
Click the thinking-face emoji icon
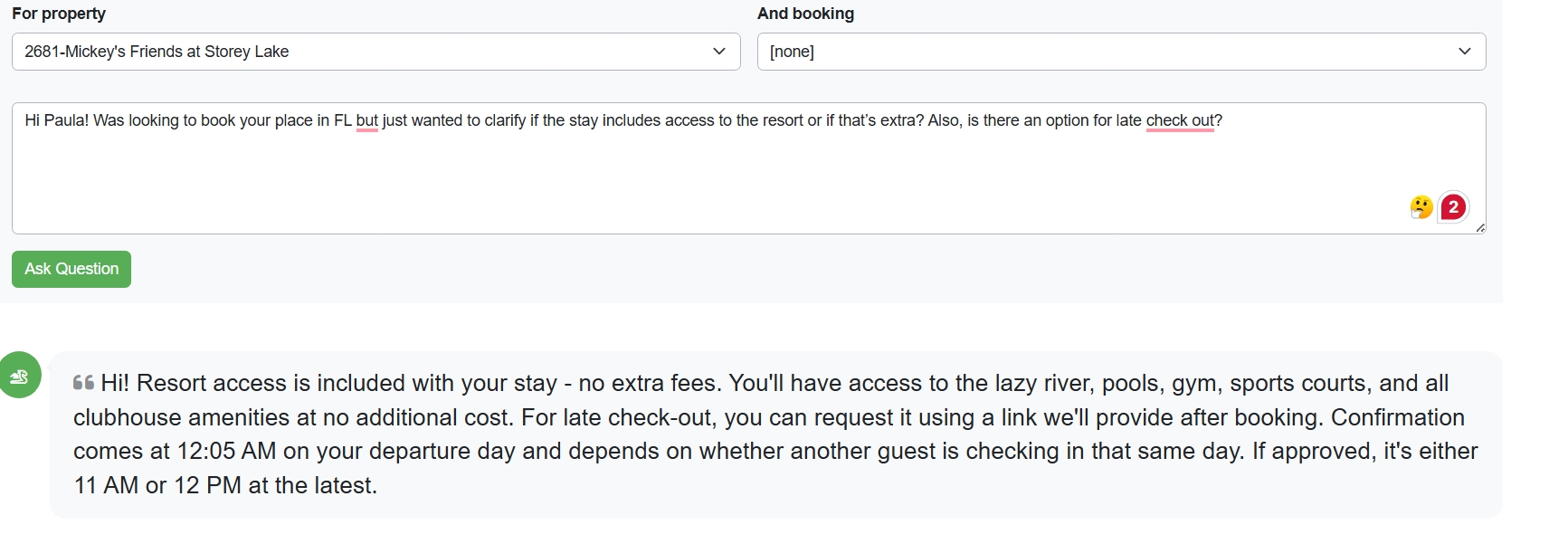(x=1421, y=207)
